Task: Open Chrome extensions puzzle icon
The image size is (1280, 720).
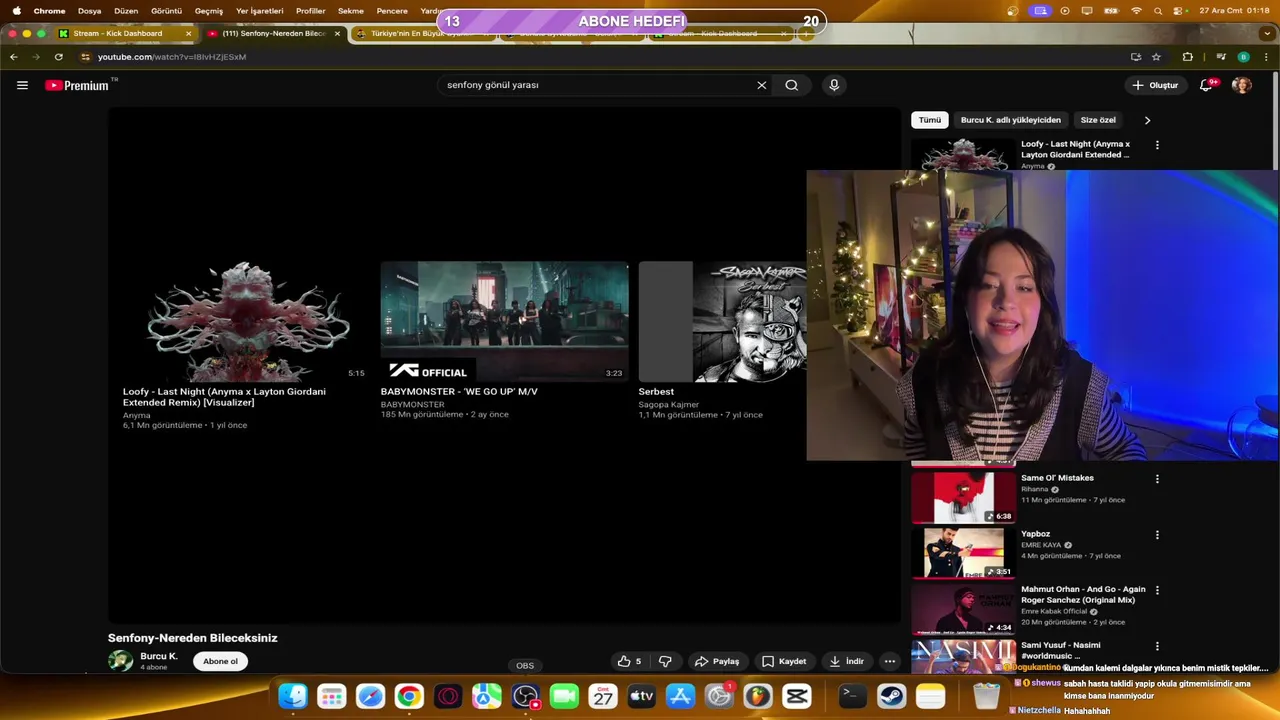Action: coord(1188,57)
